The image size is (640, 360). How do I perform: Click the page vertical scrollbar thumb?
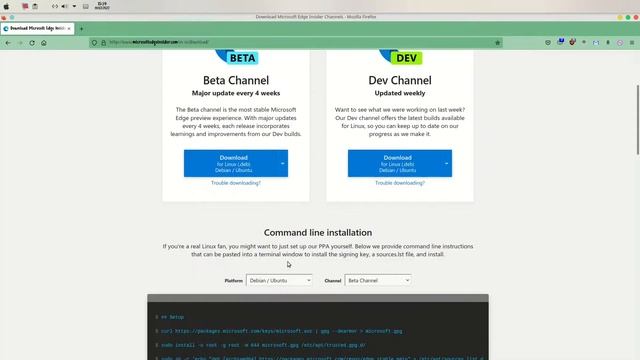pyautogui.click(x=638, y=120)
